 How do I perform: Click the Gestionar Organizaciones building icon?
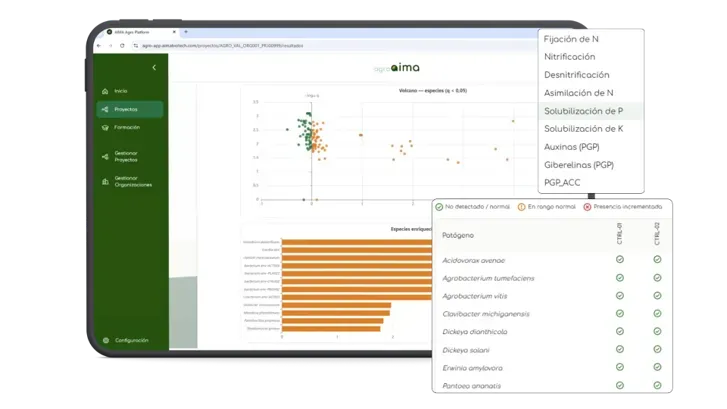coord(105,181)
